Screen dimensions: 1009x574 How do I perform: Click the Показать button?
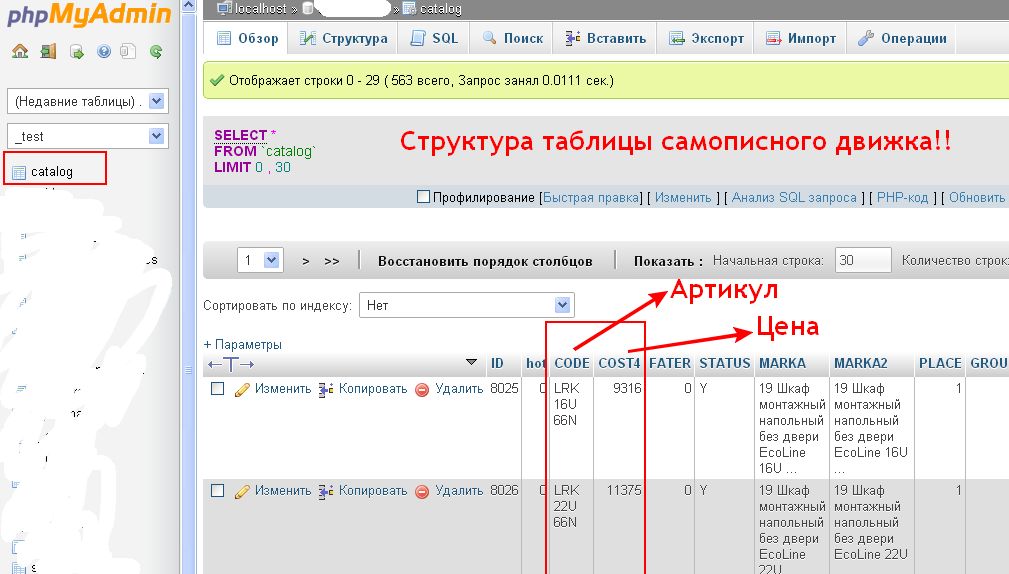[x=667, y=261]
